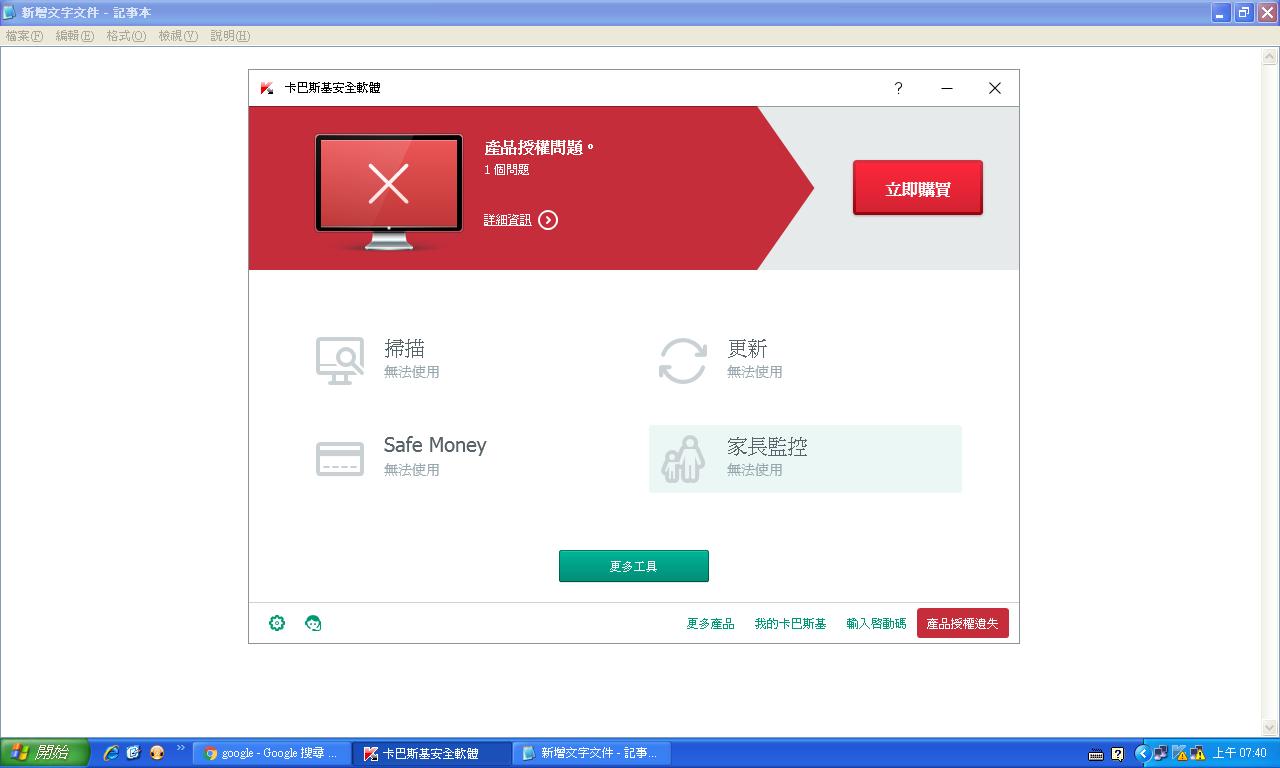Viewport: 1280px width, 768px height.
Task: Click the red 產品授權遺失 license status button
Action: coord(962,624)
